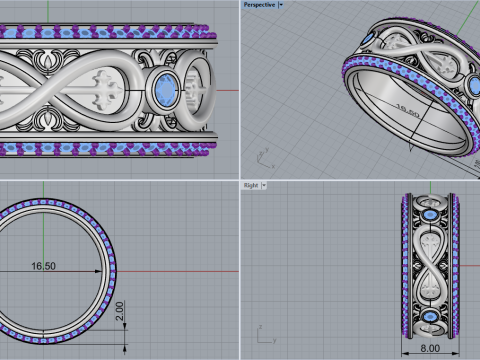
Task: Click the world axes icon in Perspective view
Action: tap(266, 158)
